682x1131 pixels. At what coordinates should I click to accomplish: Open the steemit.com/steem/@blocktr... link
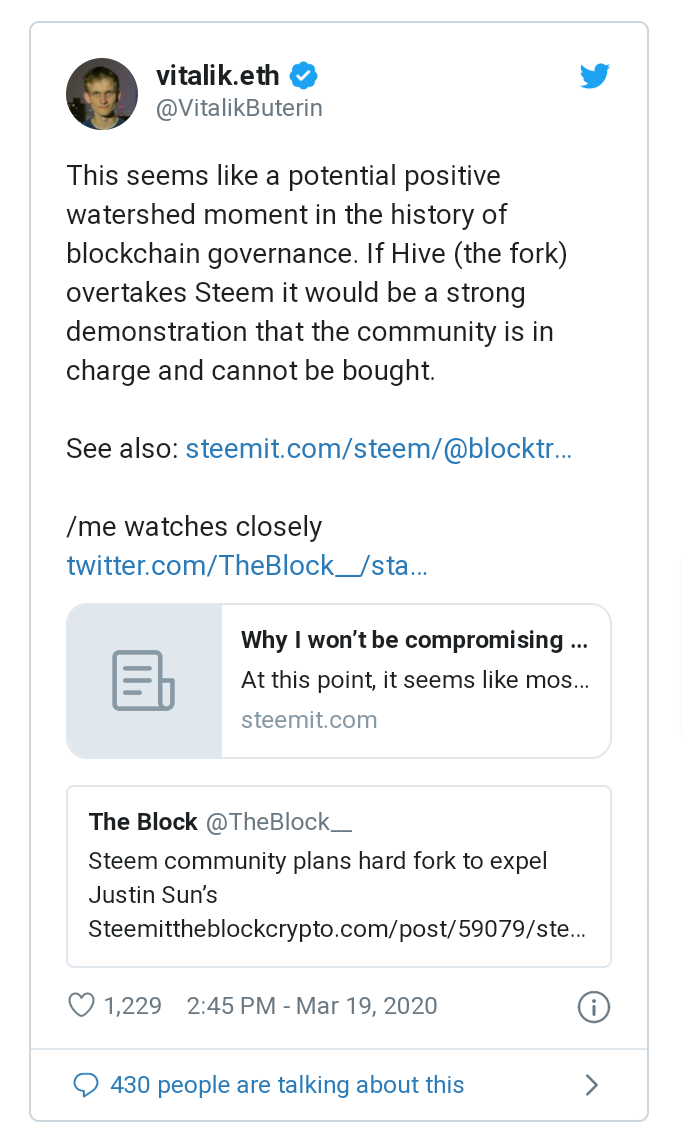click(378, 449)
